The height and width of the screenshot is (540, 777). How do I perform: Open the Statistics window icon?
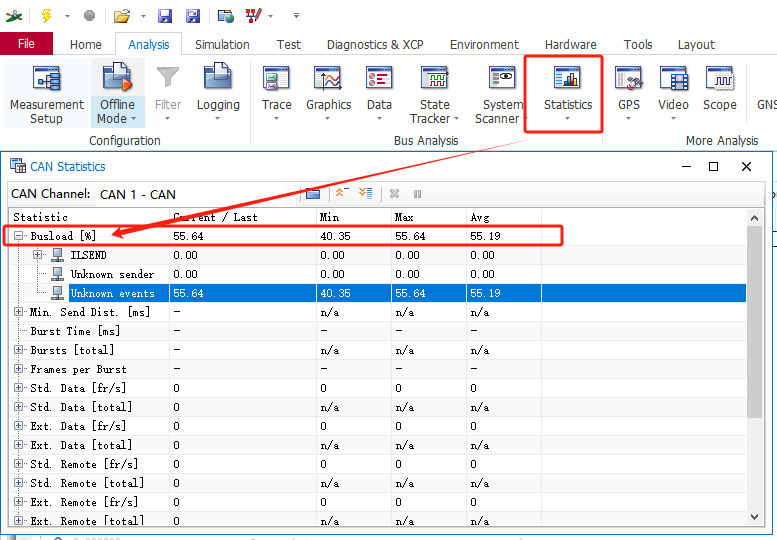(567, 79)
